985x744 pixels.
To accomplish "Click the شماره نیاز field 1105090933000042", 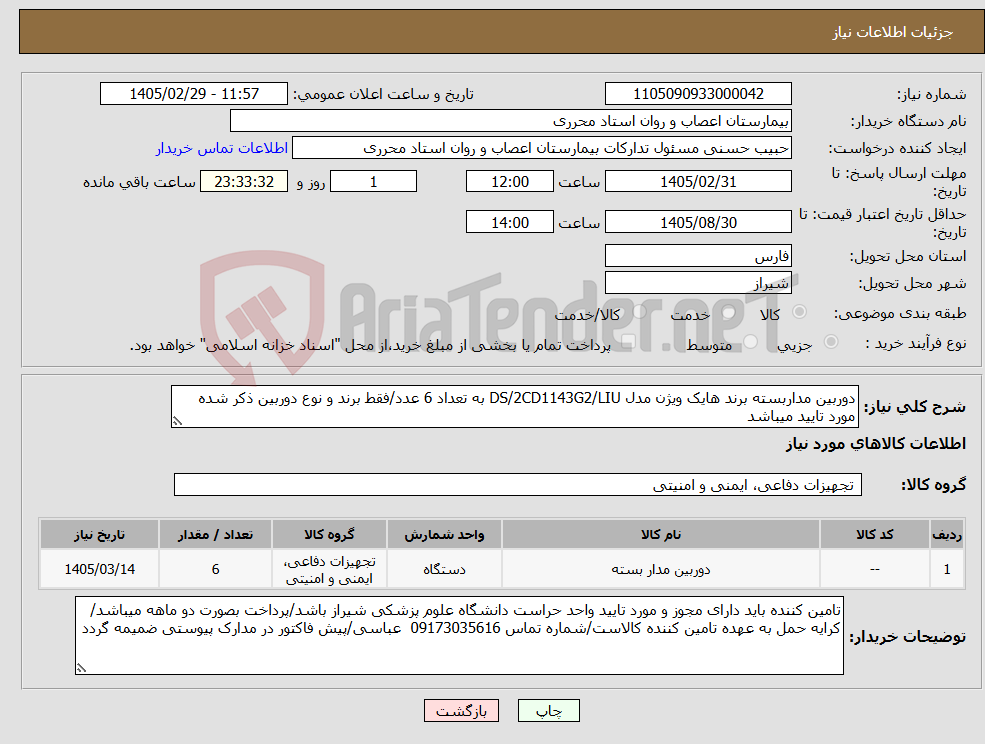I will (698, 94).
